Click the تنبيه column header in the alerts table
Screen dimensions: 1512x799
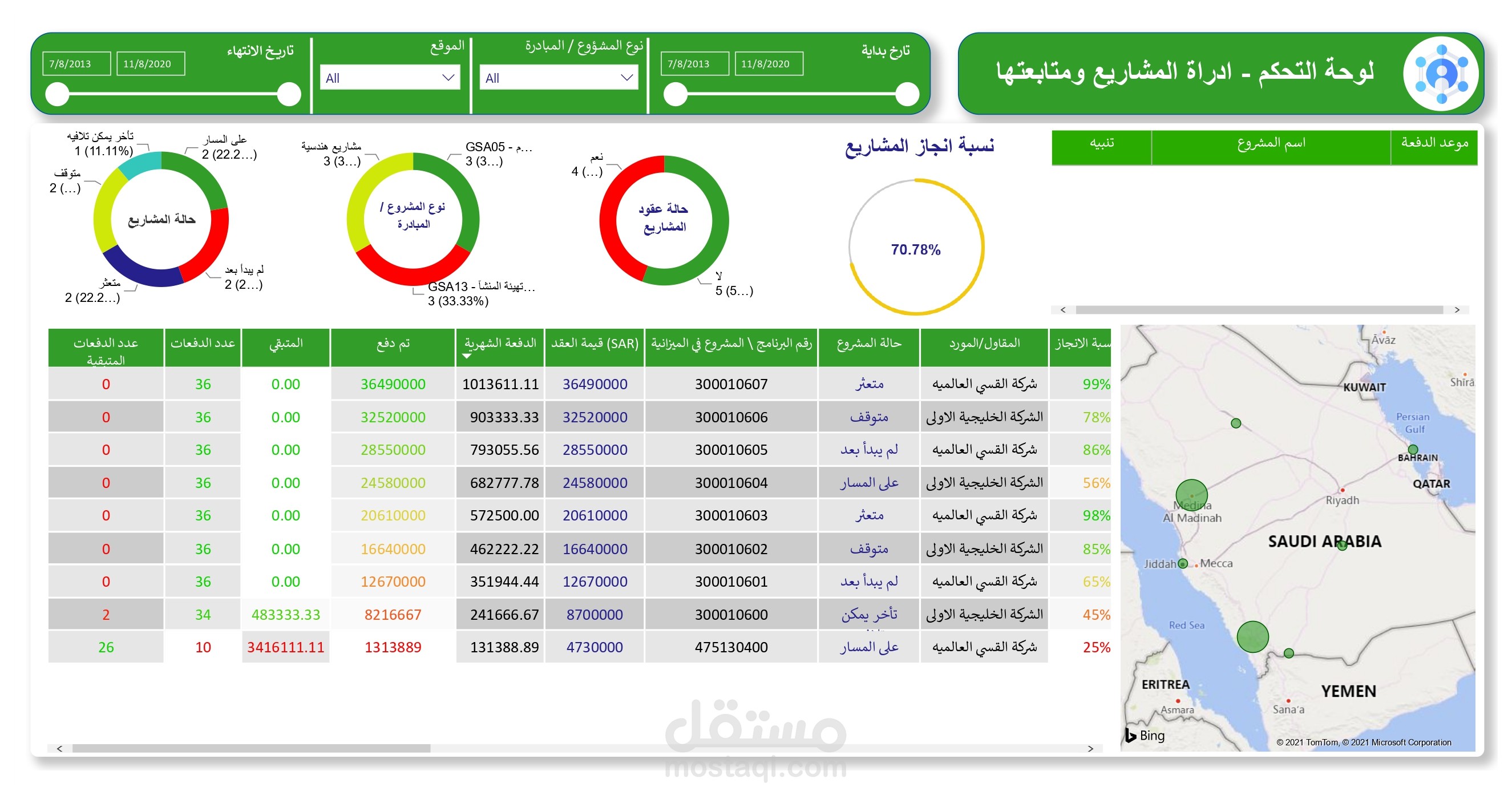pyautogui.click(x=1101, y=144)
